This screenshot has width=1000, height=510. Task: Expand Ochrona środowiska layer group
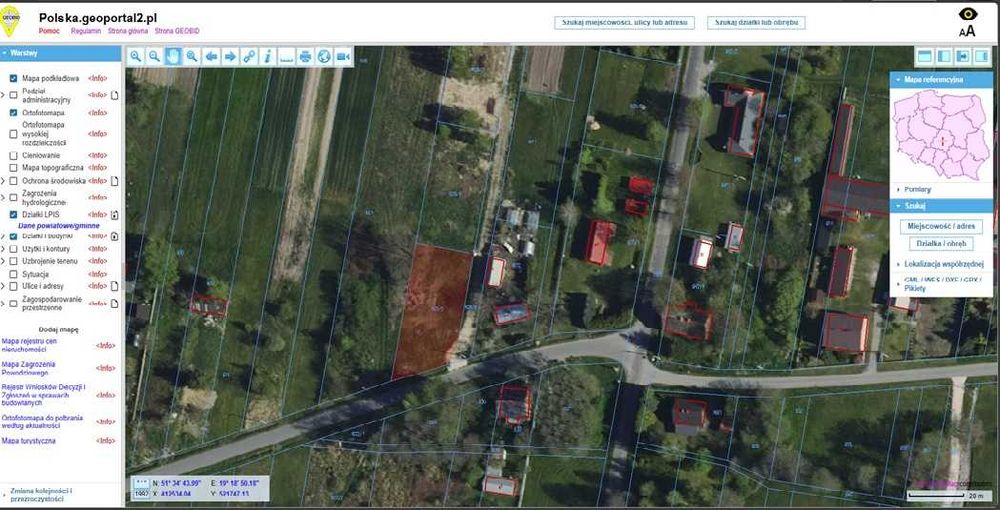(3, 181)
